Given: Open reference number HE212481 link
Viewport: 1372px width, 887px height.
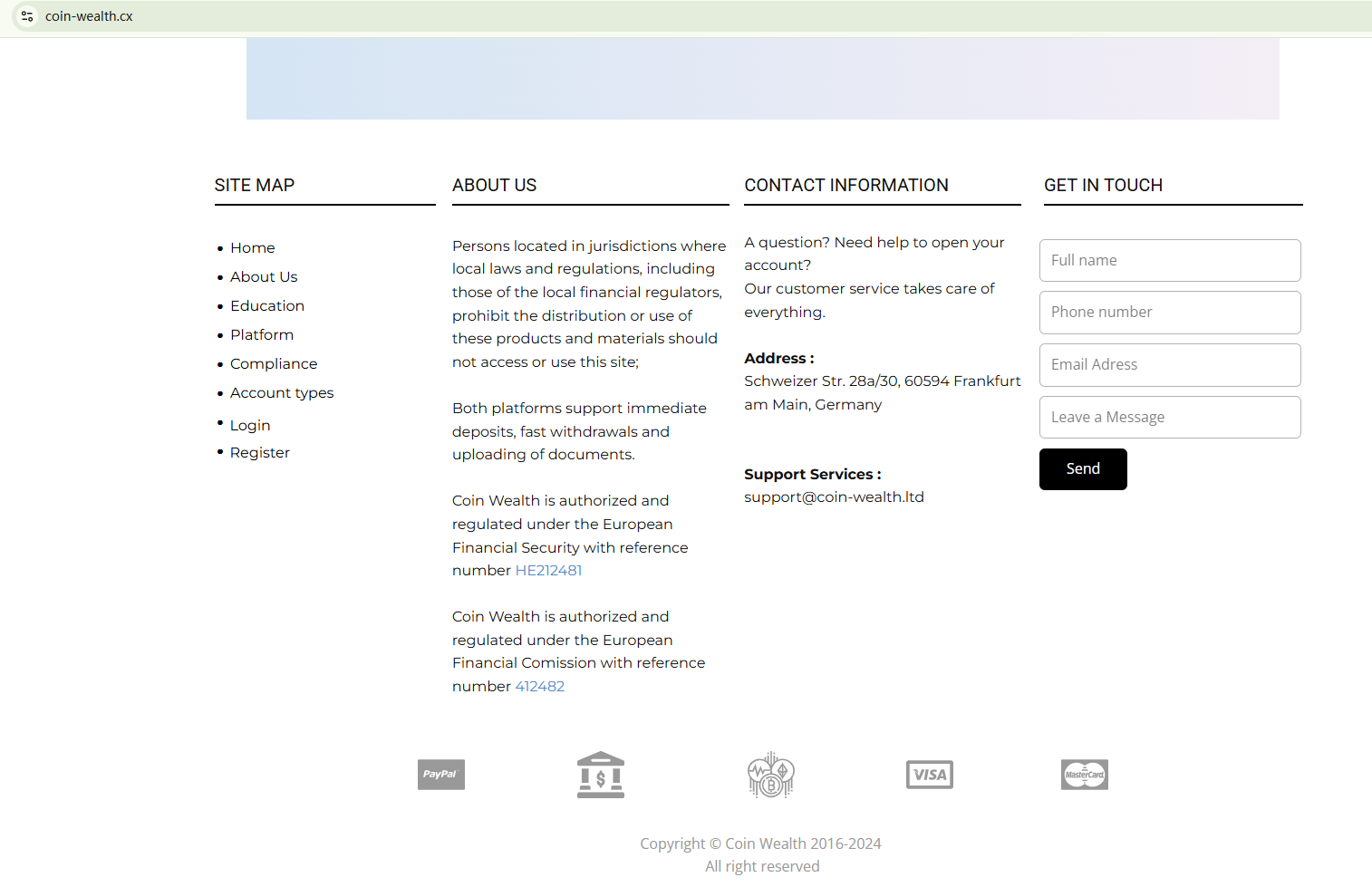Looking at the screenshot, I should tap(548, 571).
